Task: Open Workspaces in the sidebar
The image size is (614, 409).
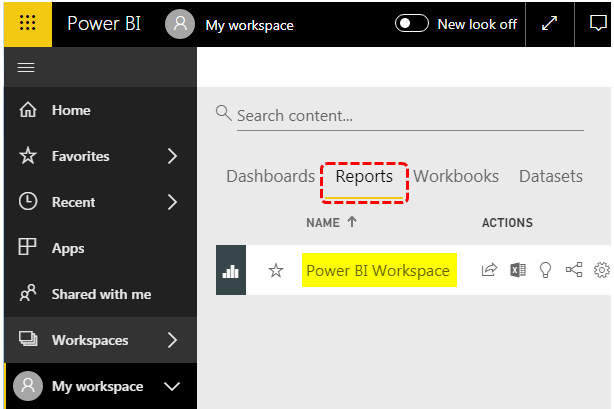Action: coord(100,340)
